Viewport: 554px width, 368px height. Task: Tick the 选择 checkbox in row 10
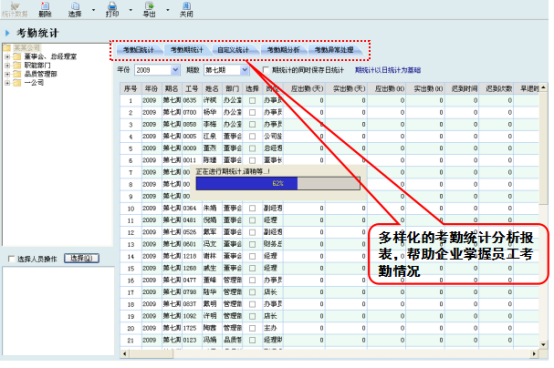(x=252, y=208)
